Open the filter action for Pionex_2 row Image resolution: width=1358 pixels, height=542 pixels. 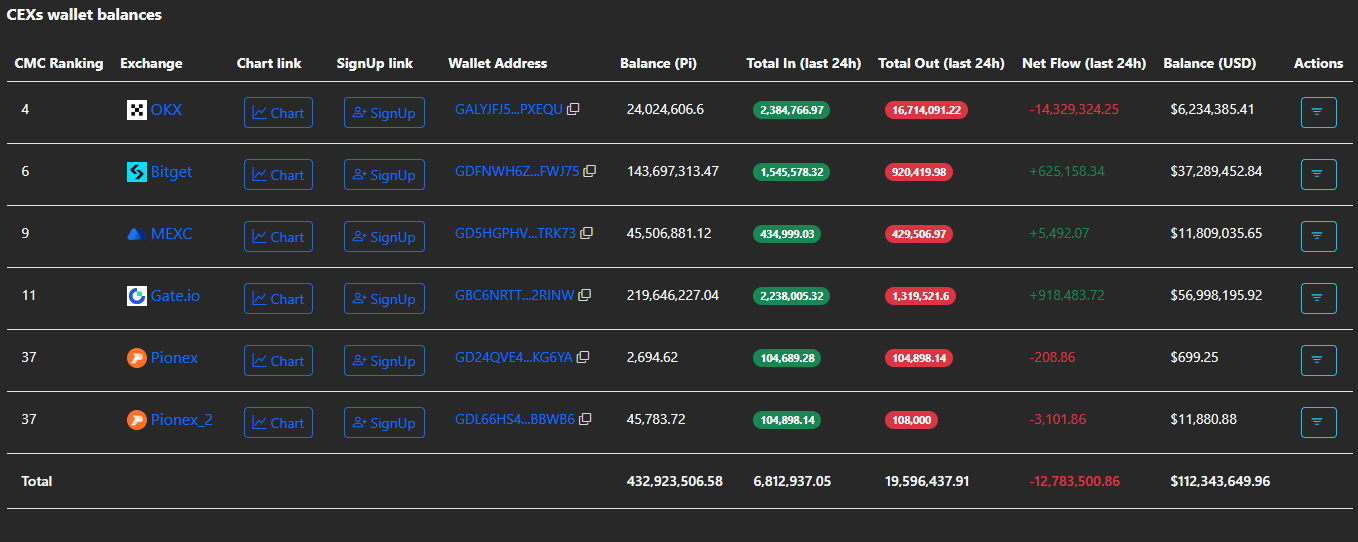1317,422
